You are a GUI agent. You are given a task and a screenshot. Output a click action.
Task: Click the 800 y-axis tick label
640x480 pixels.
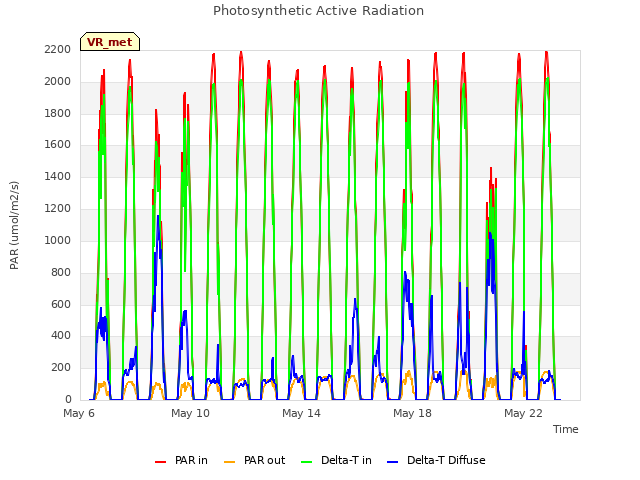pos(61,272)
